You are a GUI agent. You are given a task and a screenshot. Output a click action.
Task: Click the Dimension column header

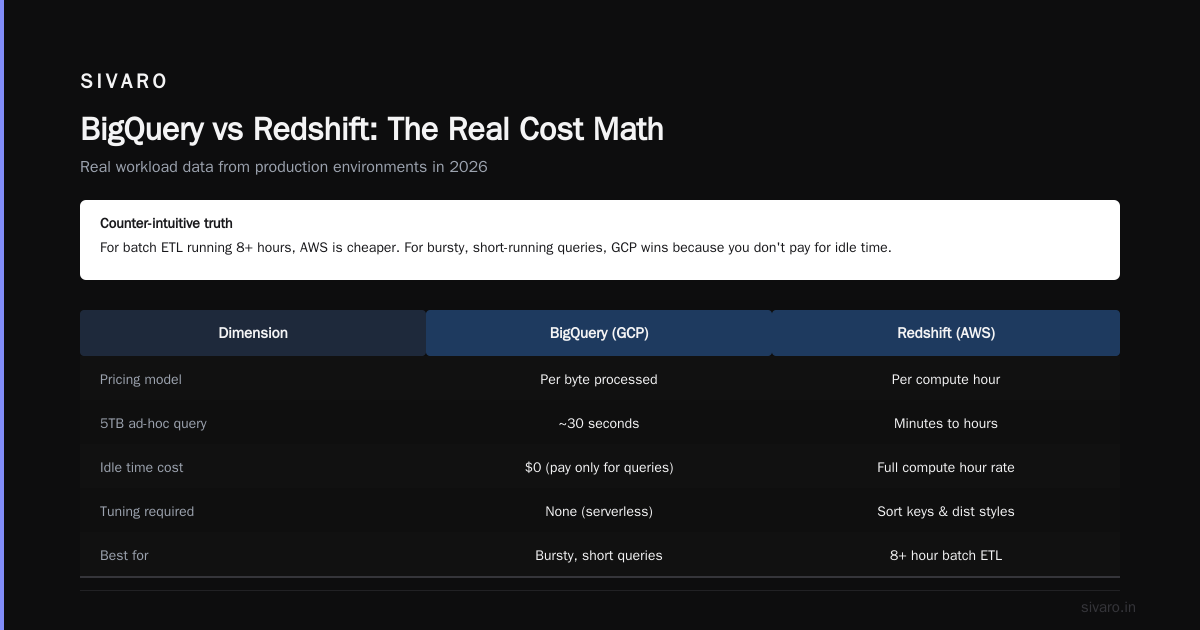[x=253, y=333]
